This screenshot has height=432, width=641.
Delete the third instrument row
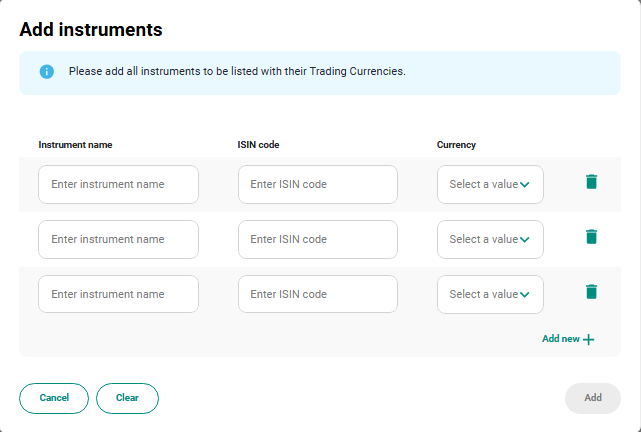[591, 292]
